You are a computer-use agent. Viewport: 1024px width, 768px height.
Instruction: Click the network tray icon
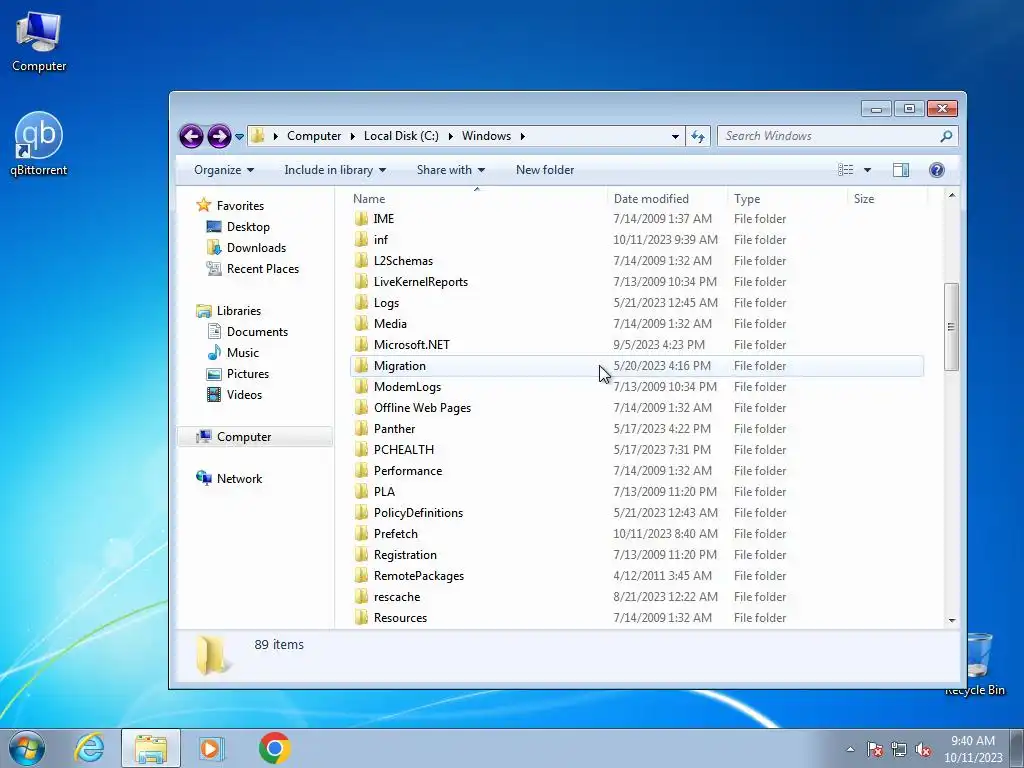click(899, 749)
